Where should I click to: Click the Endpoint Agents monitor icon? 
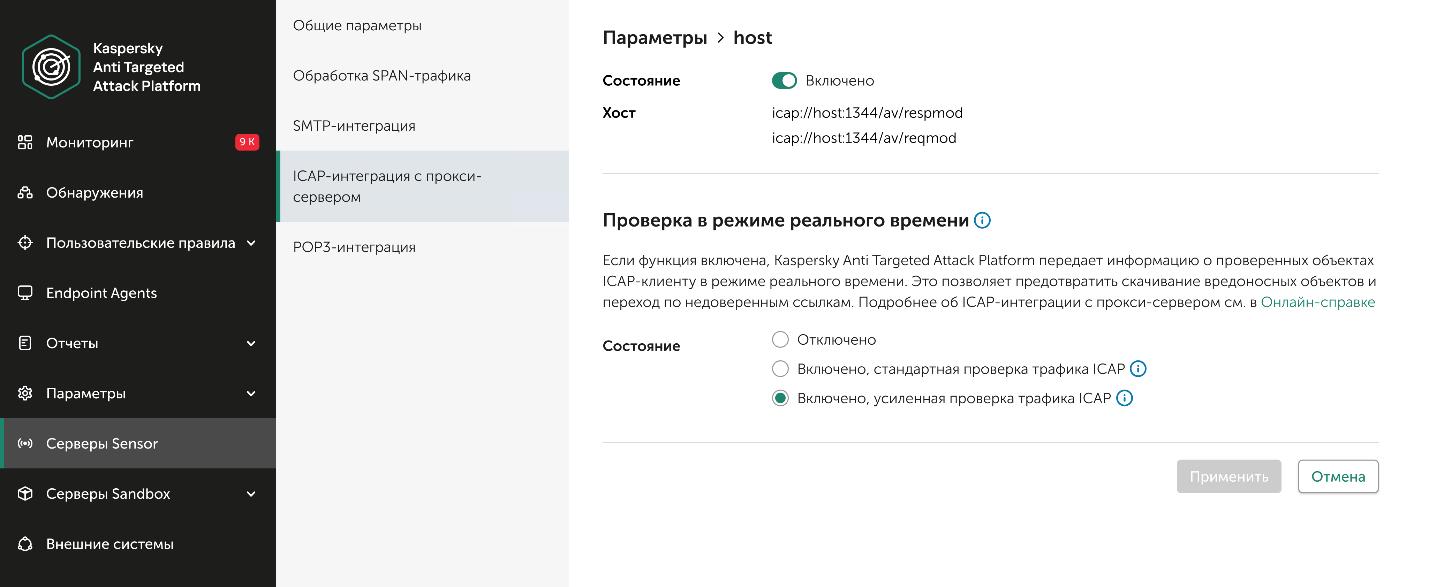[26, 293]
